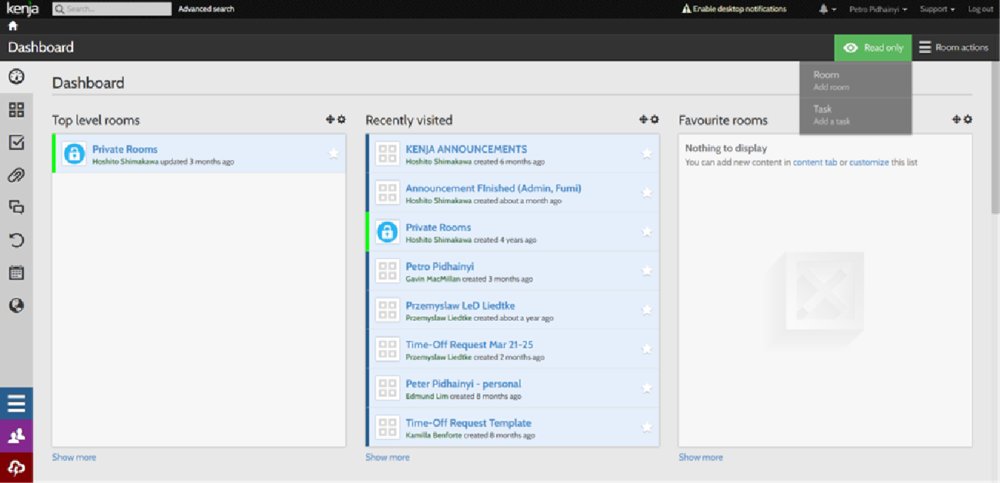This screenshot has width=1000, height=483.
Task: Click the move handle on Recently visited
Action: [643, 119]
